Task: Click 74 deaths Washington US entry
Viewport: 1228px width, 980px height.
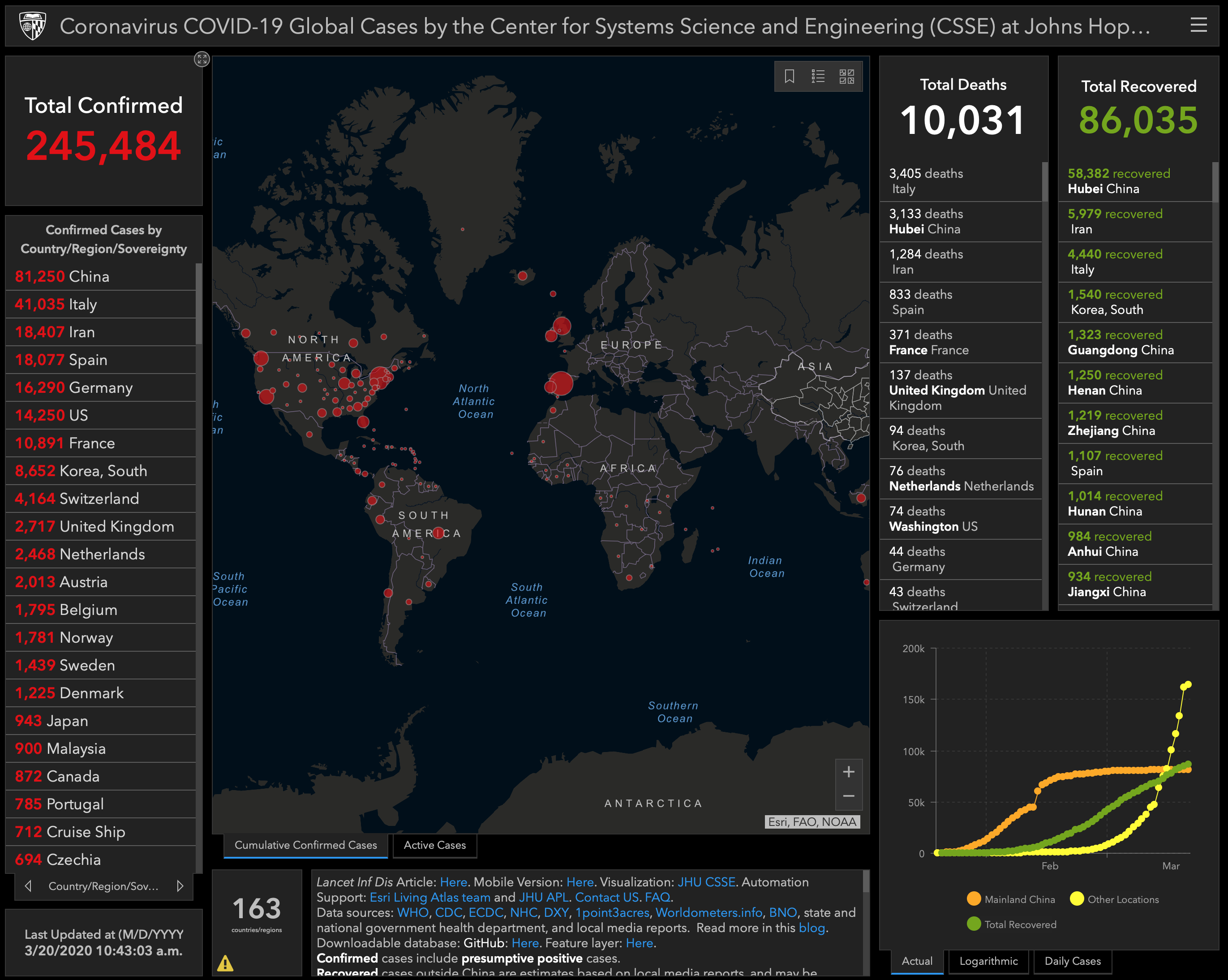Action: [961, 520]
